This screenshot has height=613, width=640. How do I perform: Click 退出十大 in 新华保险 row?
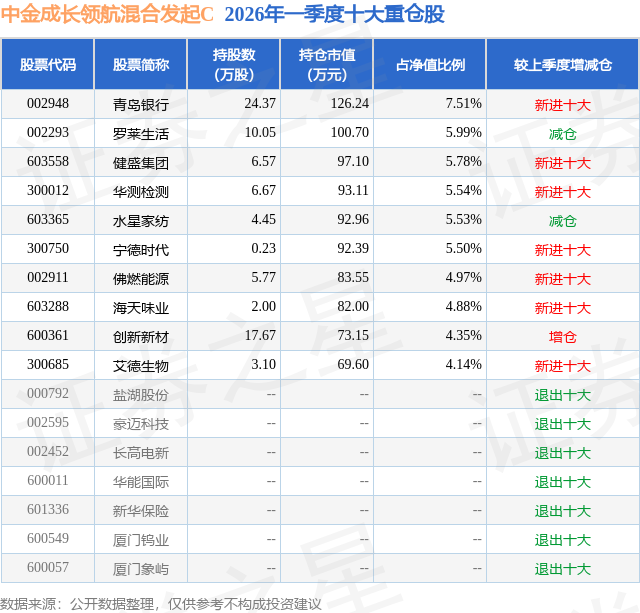(x=563, y=511)
